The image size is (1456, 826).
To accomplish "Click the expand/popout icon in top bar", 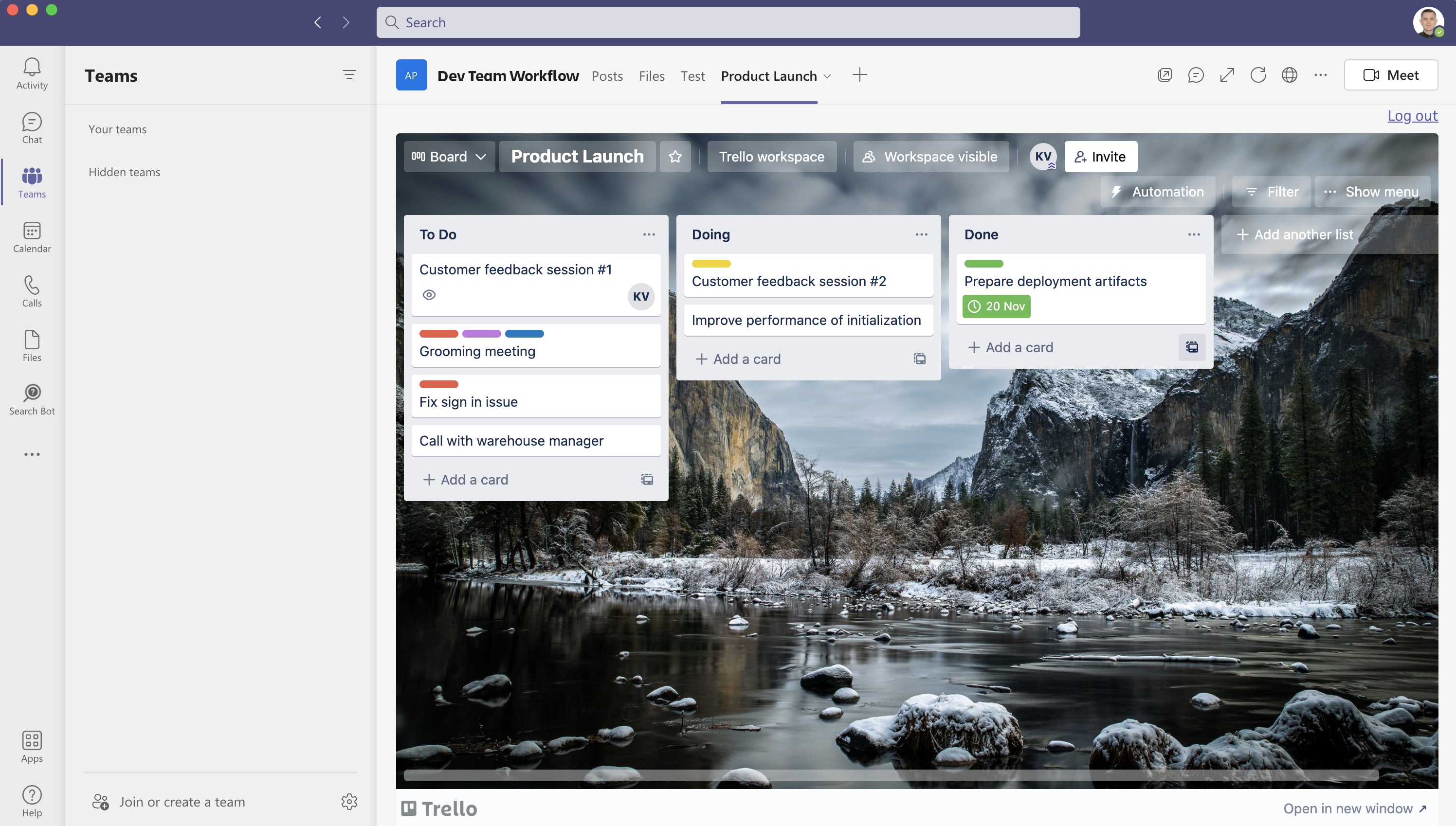I will 1227,74.
